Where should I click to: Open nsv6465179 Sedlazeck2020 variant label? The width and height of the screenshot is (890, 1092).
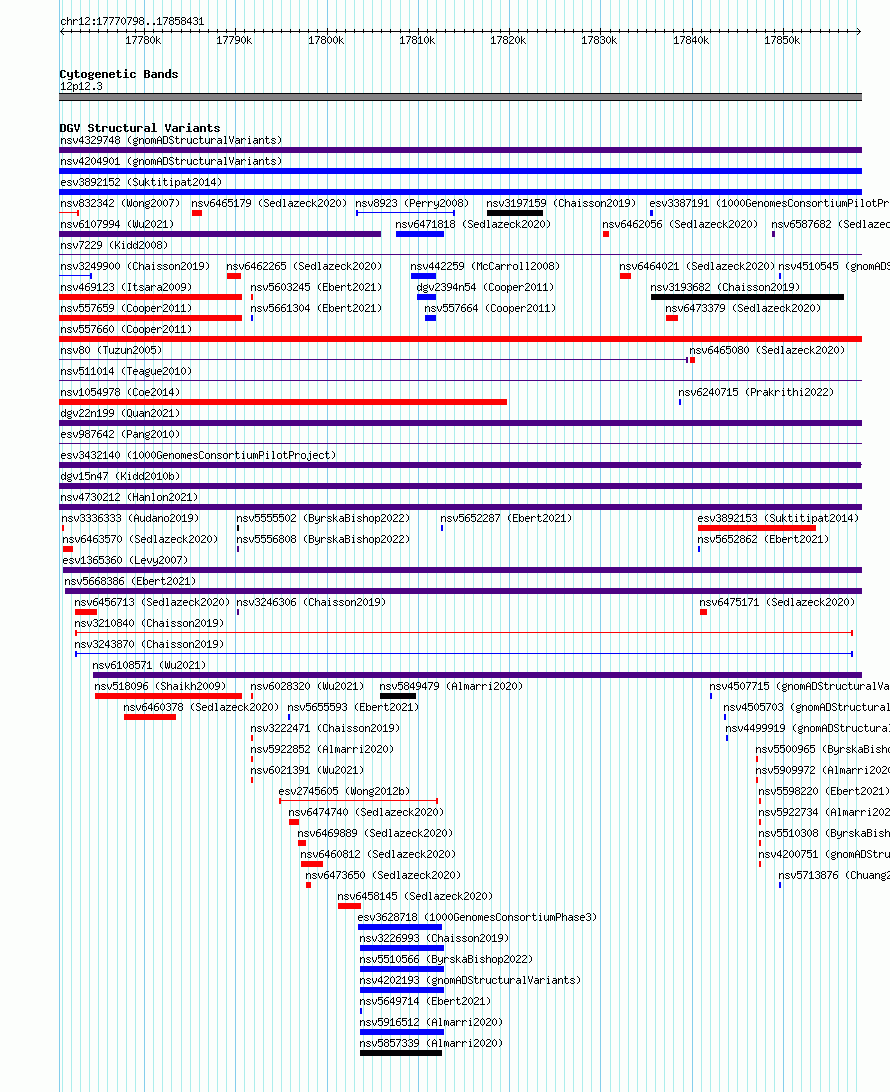point(269,203)
